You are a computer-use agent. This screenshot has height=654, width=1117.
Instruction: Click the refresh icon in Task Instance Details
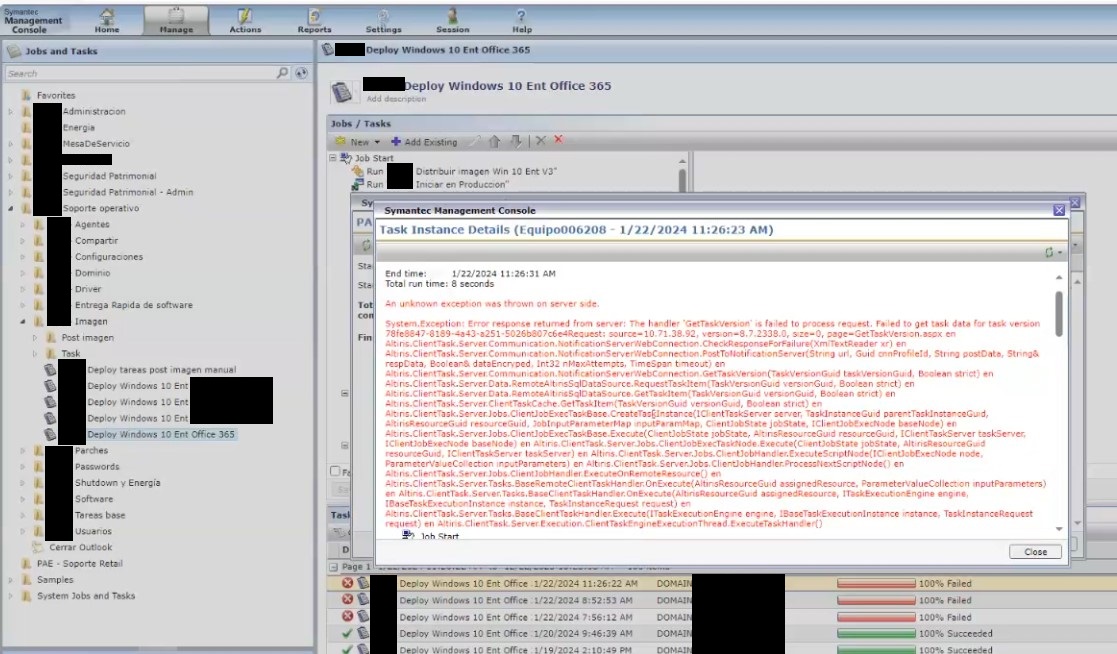click(1049, 252)
